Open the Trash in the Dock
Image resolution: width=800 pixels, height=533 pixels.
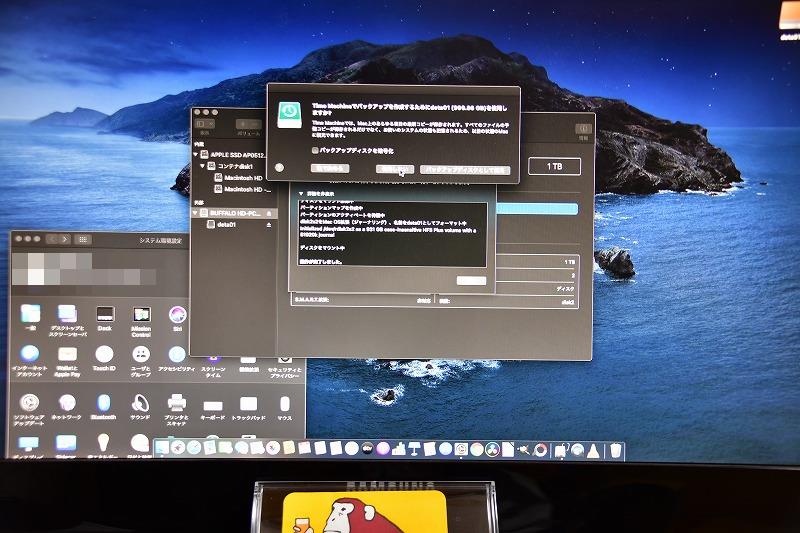click(616, 450)
